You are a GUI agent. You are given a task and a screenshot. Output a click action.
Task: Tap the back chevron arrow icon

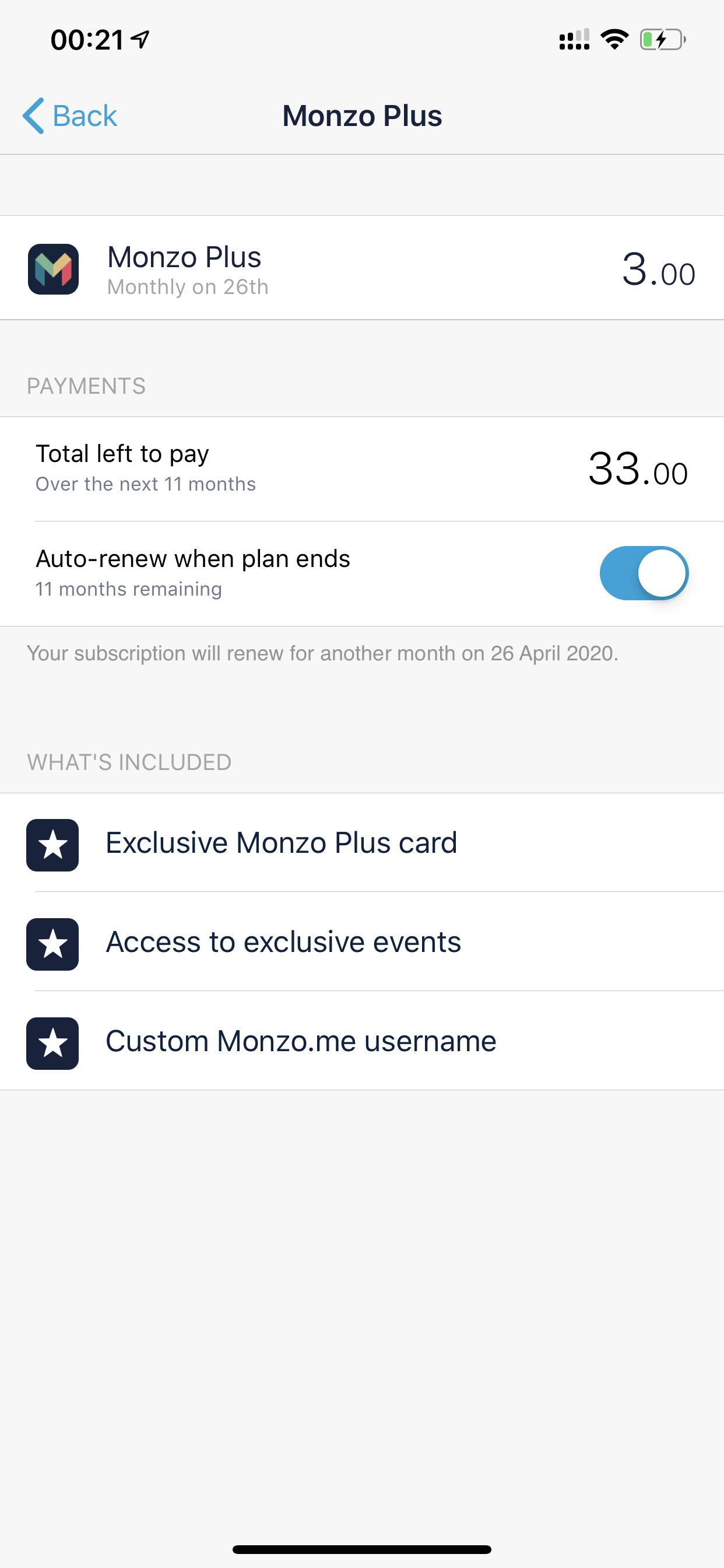33,116
